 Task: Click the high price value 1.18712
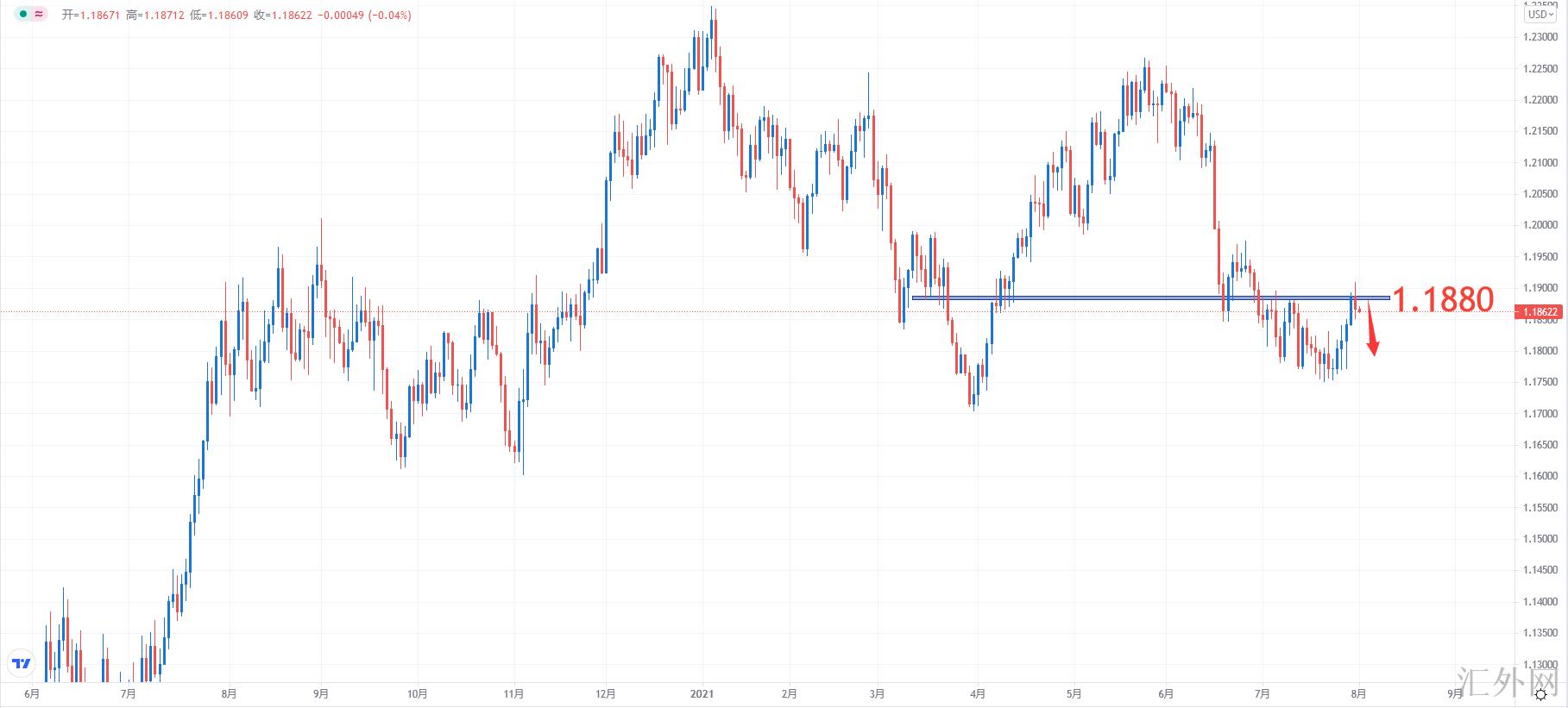164,16
